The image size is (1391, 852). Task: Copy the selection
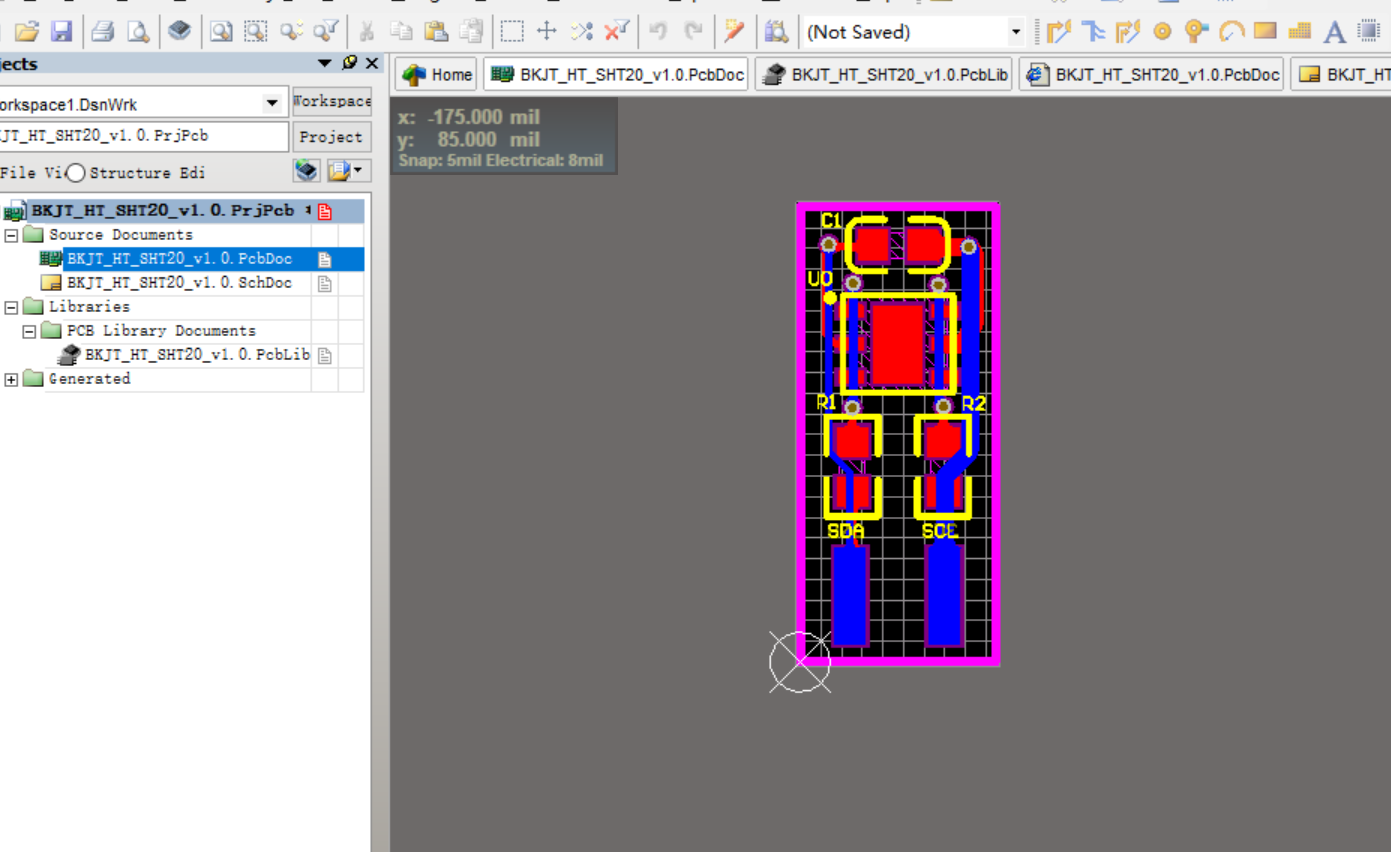401,32
